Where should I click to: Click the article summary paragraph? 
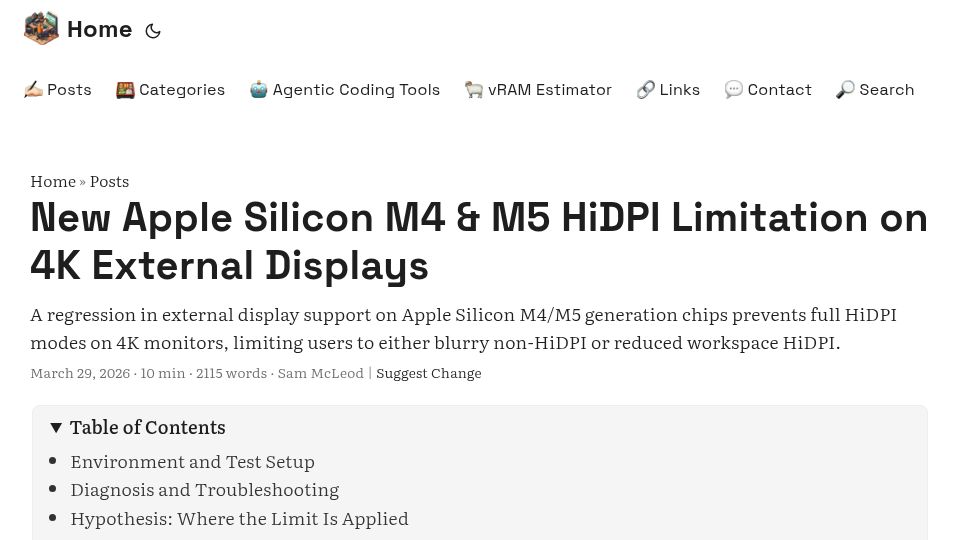(x=463, y=329)
